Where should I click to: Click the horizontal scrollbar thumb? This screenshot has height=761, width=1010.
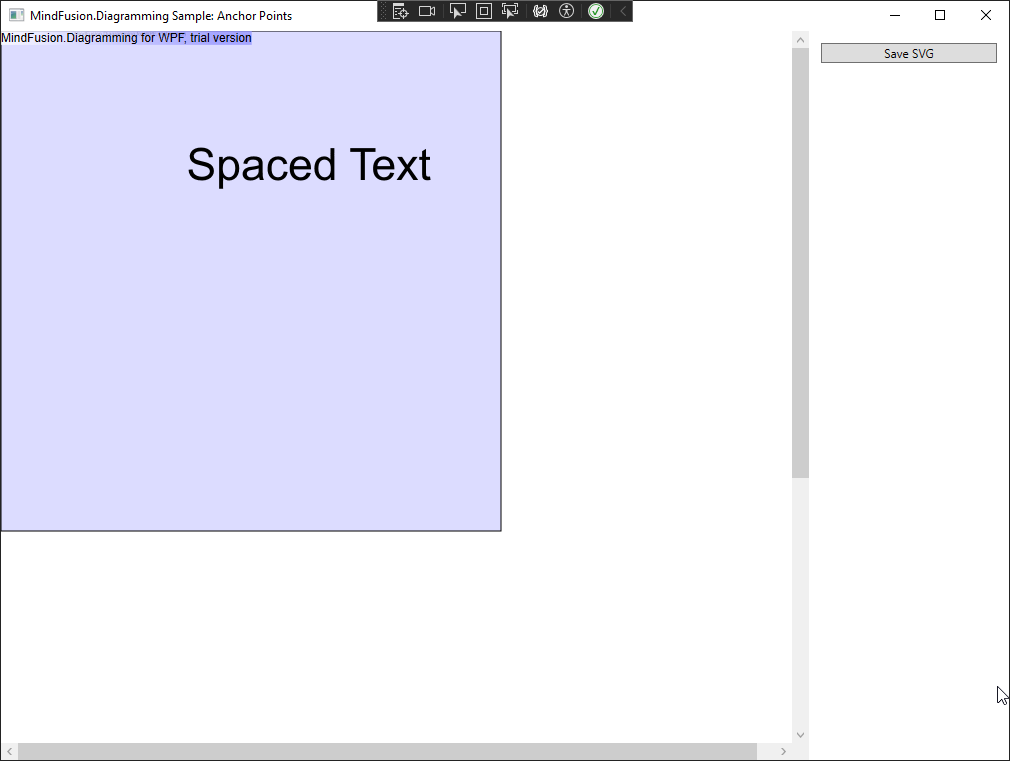387,752
